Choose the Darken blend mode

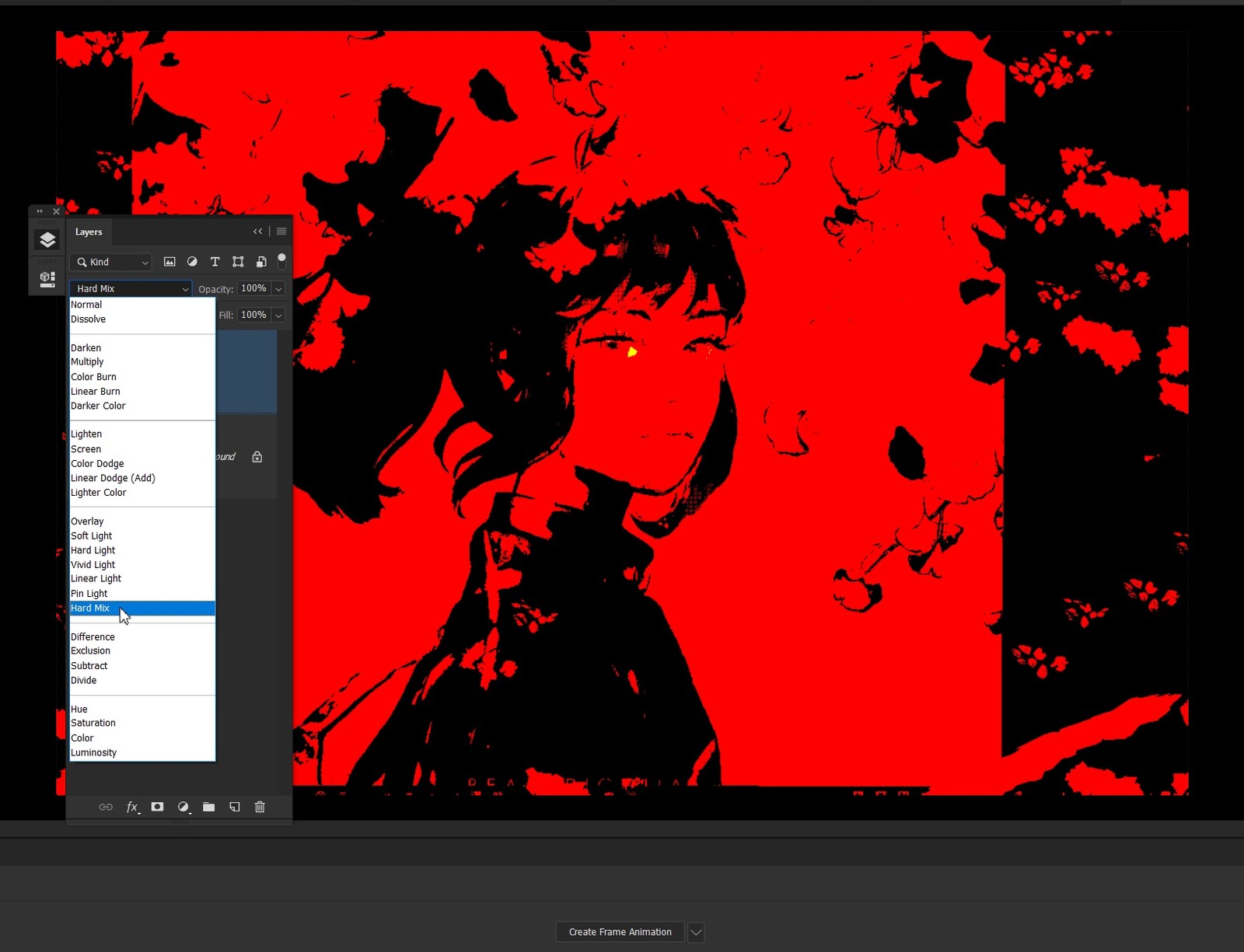pyautogui.click(x=142, y=348)
